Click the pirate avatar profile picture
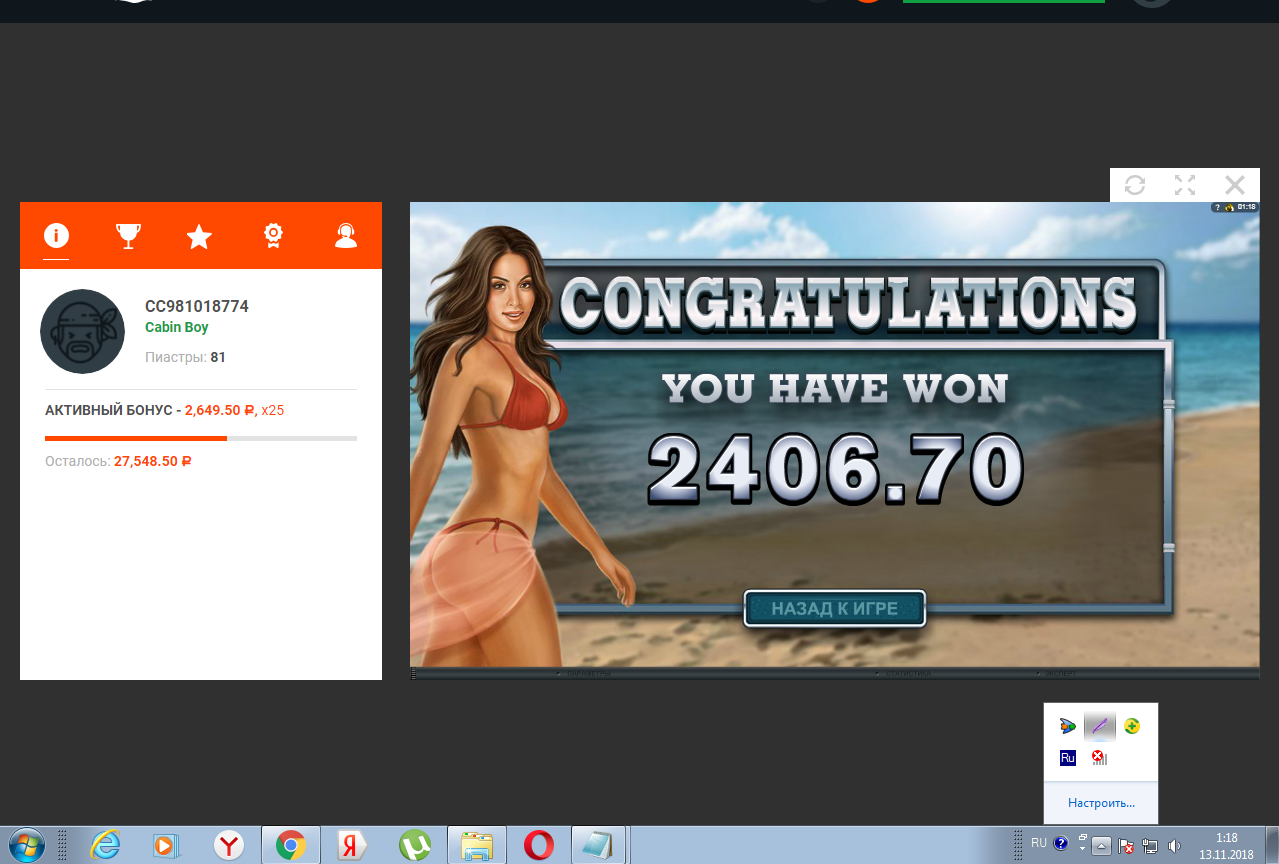 [x=82, y=332]
